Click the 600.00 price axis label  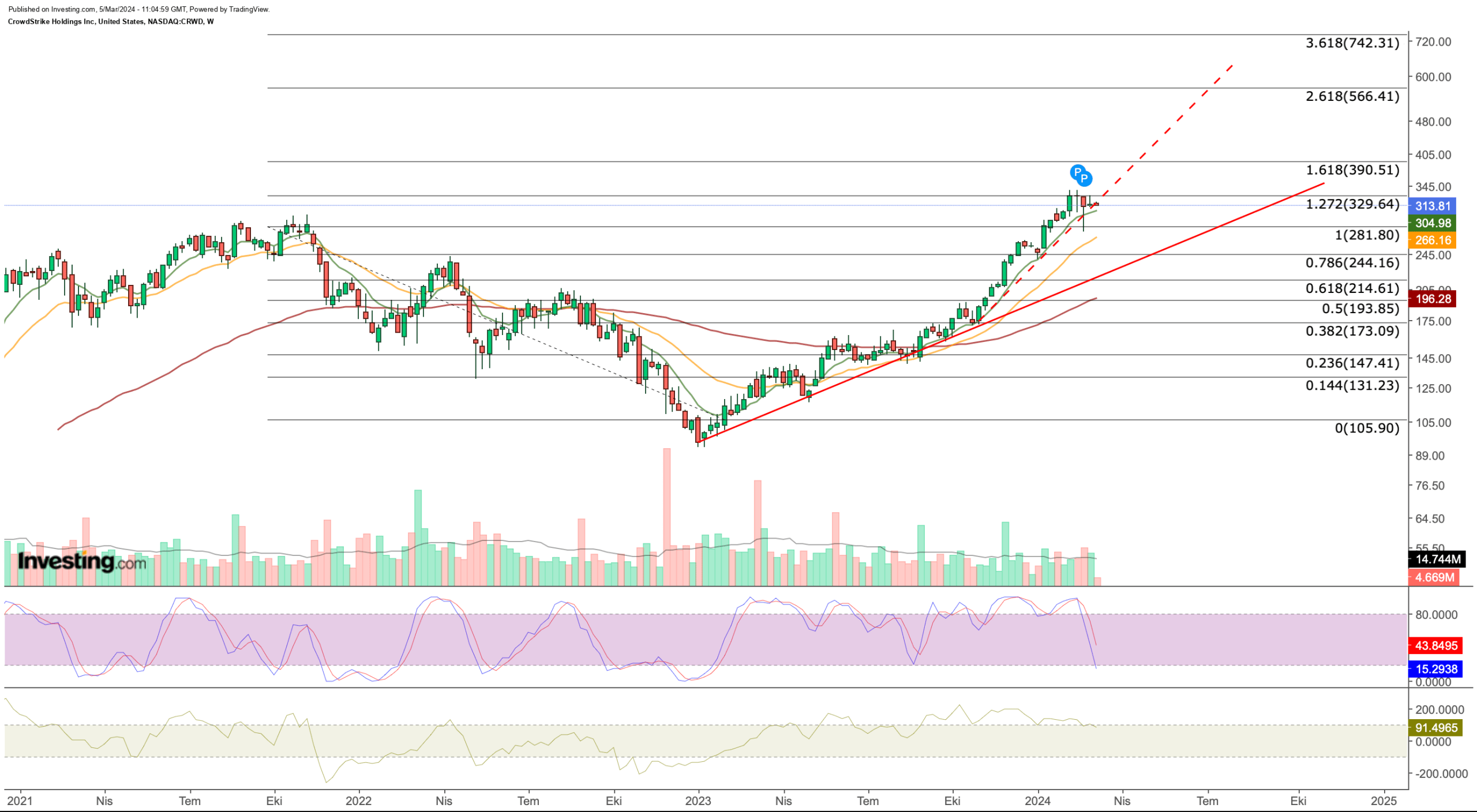click(1433, 77)
